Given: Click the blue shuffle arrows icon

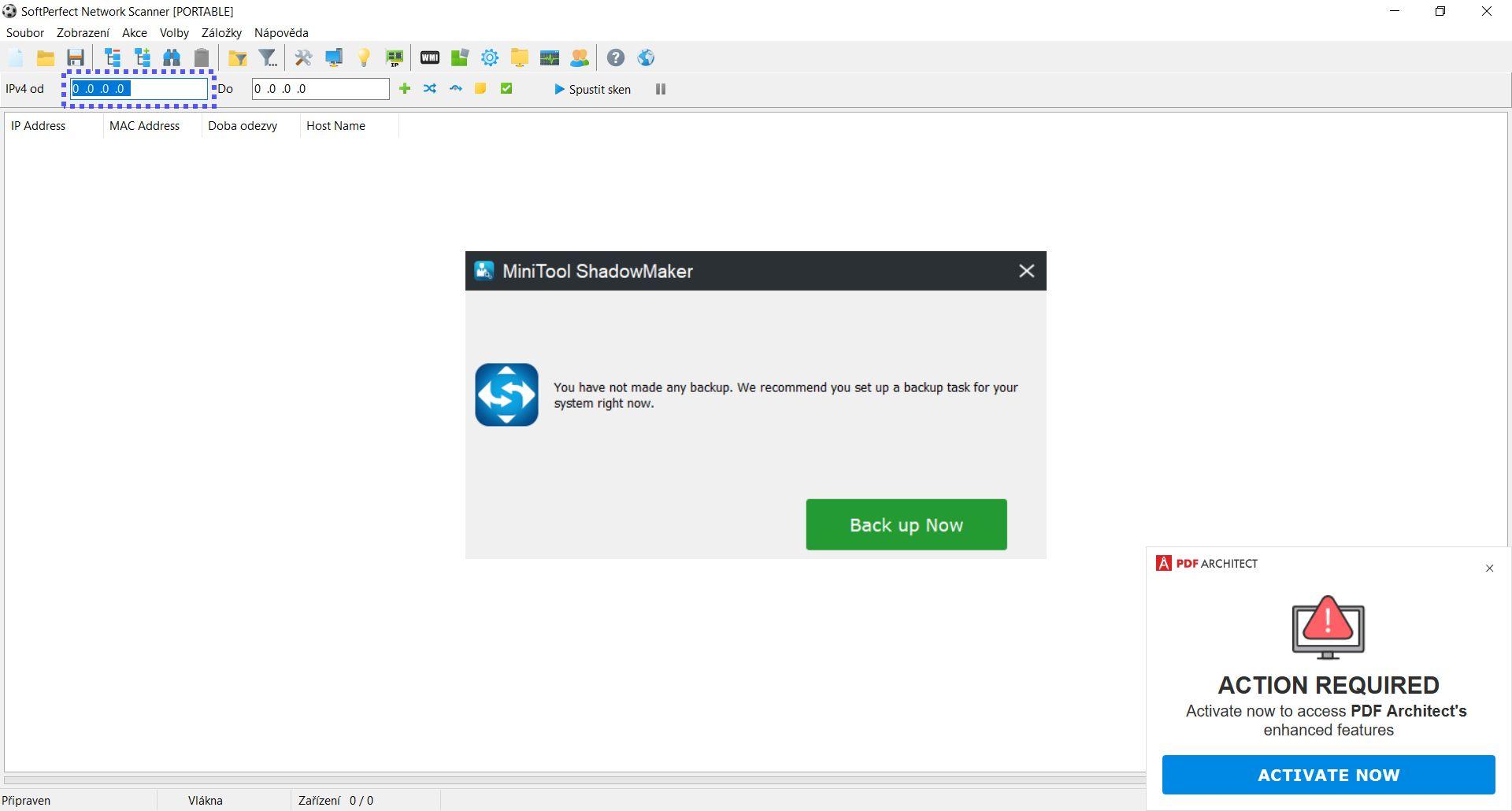Looking at the screenshot, I should click(x=430, y=89).
